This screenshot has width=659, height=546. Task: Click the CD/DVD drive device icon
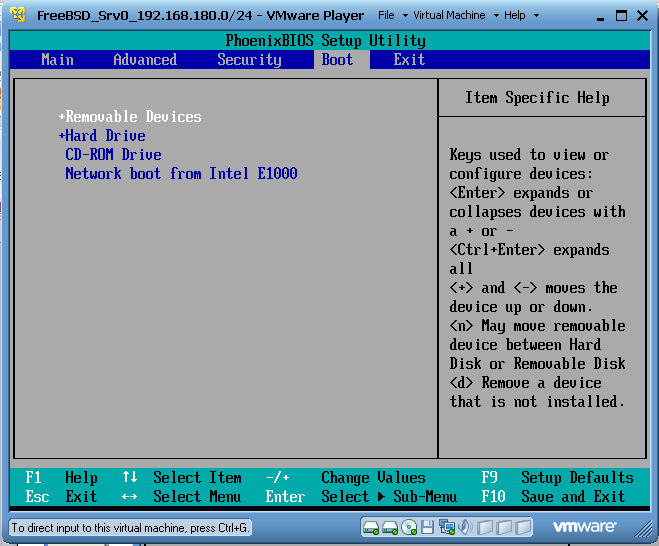pos(409,527)
